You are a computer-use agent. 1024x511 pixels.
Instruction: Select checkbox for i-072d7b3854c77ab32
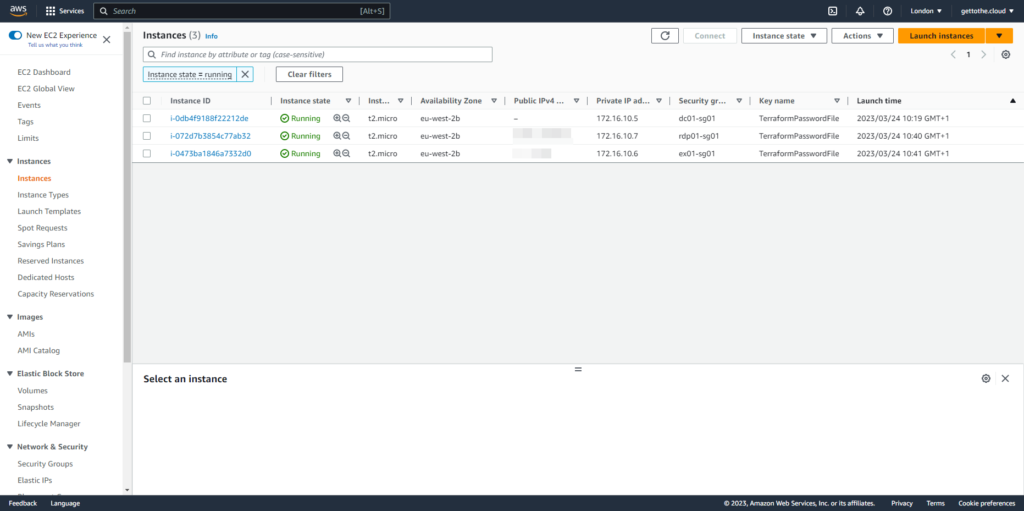147,136
